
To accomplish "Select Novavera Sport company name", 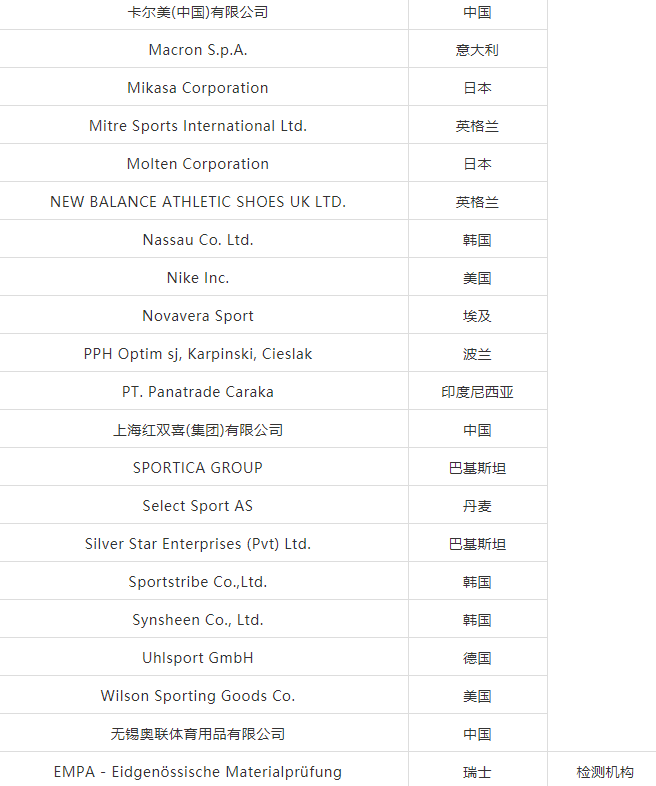I will pyautogui.click(x=198, y=316).
